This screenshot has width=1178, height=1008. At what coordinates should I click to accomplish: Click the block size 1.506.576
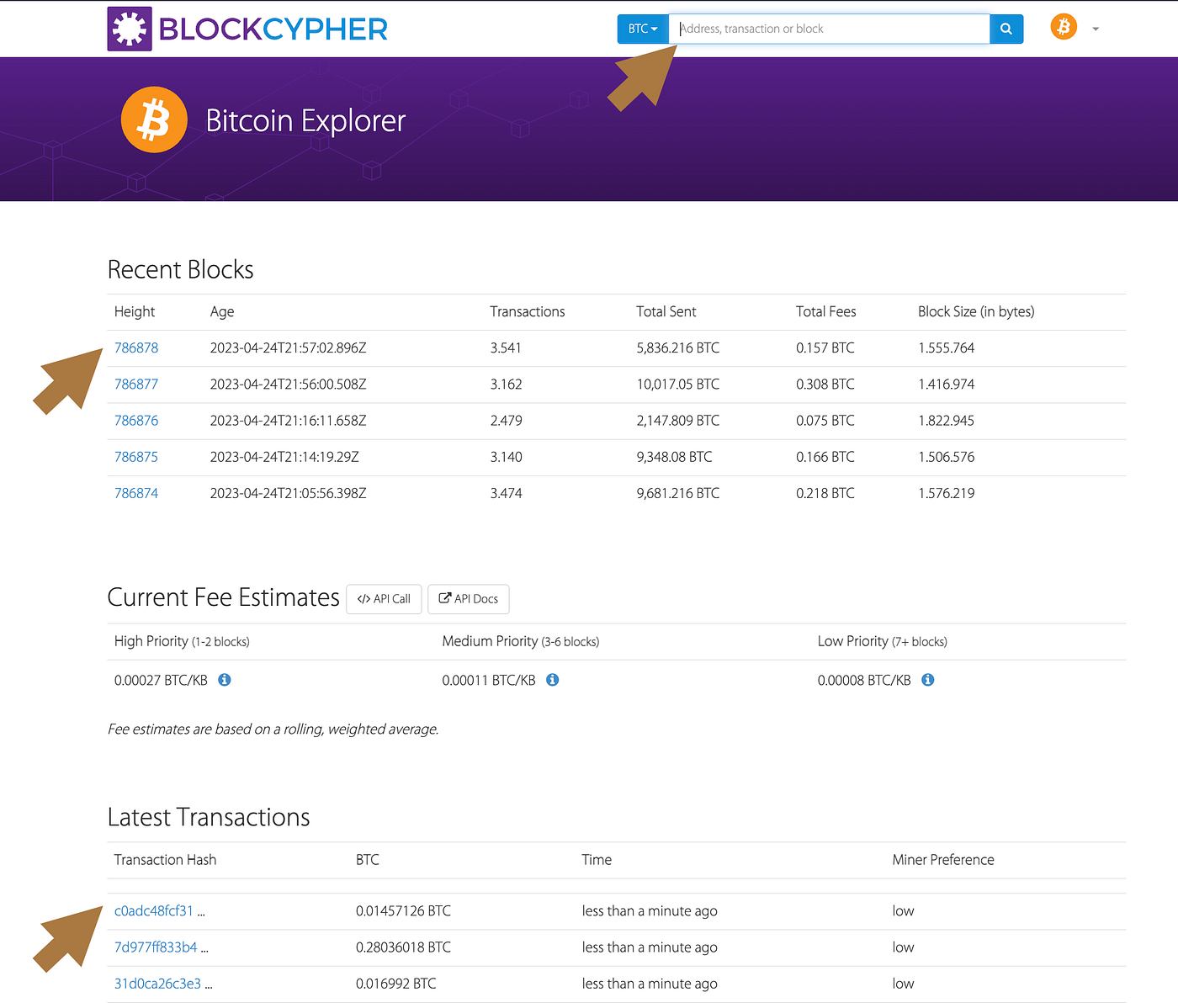pyautogui.click(x=947, y=457)
